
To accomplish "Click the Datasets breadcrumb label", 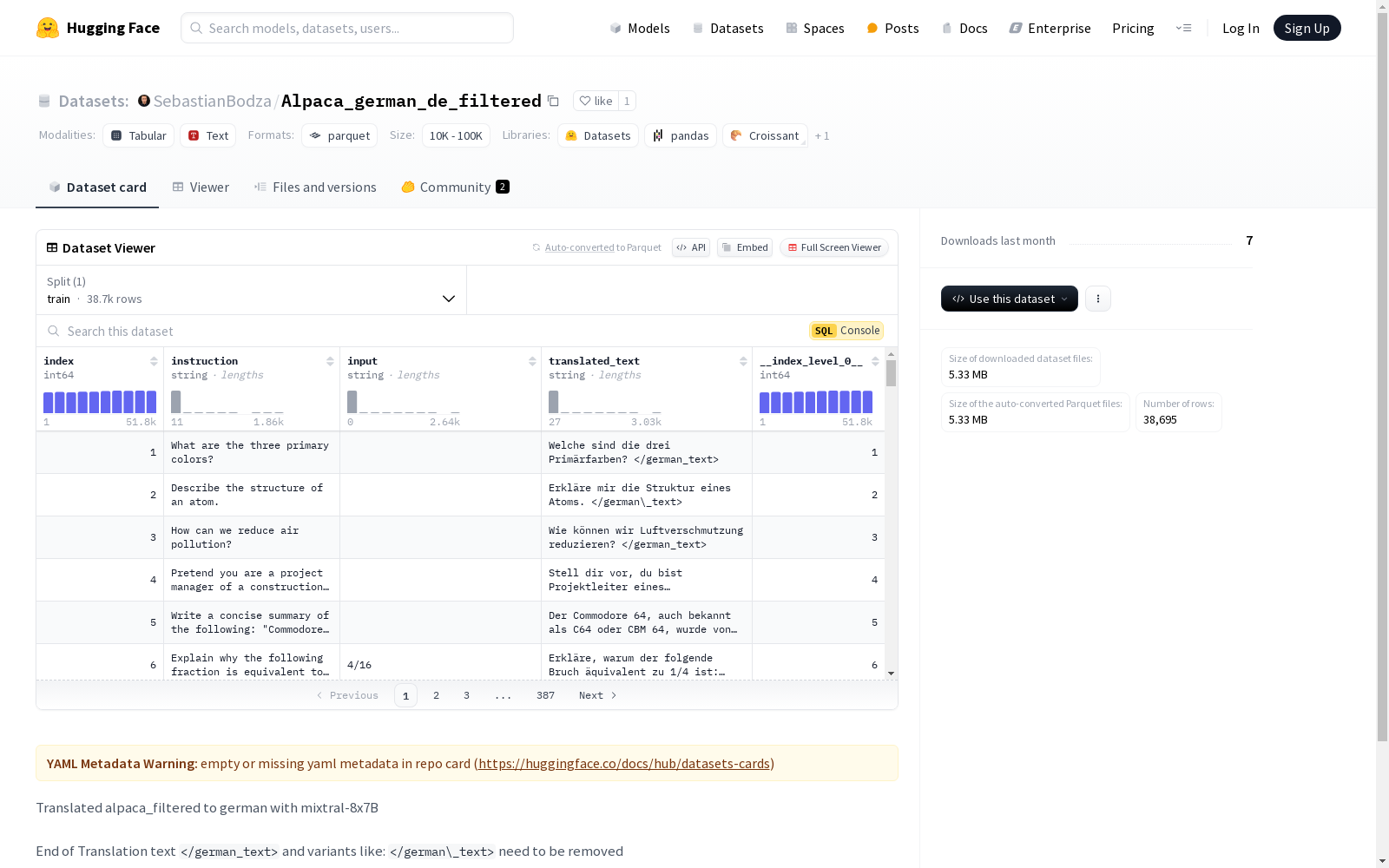I will (x=94, y=101).
